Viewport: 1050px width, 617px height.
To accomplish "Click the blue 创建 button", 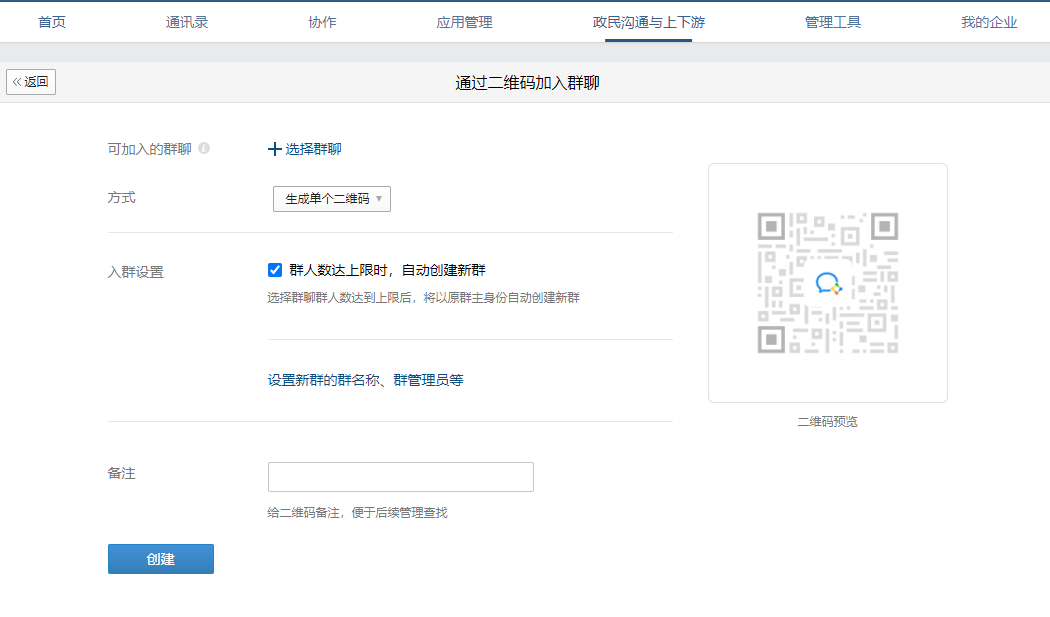I will coord(161,559).
